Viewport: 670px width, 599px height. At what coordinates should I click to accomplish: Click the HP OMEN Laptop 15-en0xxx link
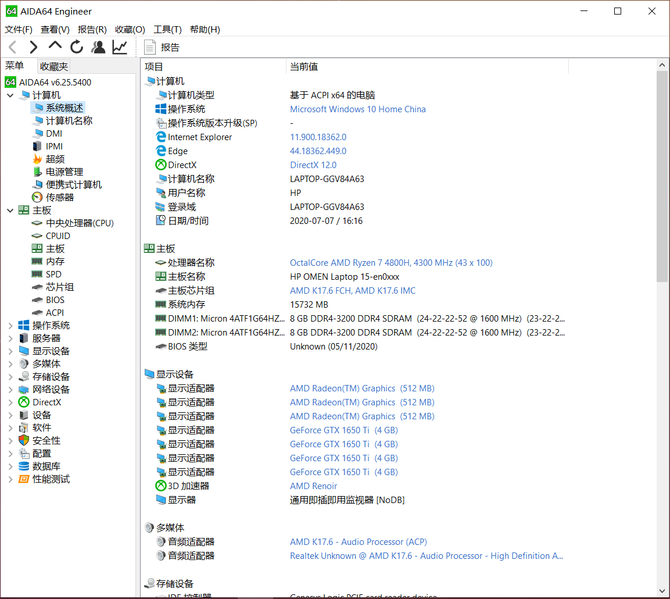(x=344, y=277)
